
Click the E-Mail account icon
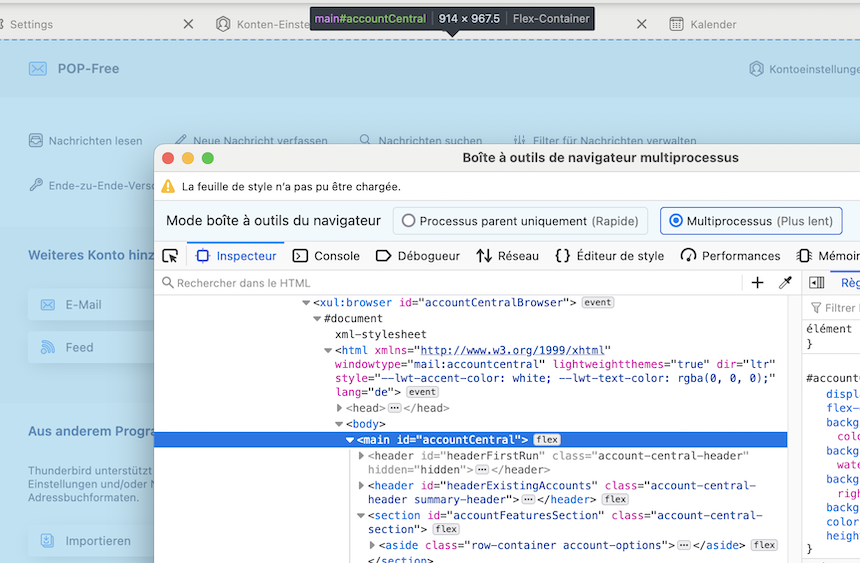pyautogui.click(x=46, y=305)
